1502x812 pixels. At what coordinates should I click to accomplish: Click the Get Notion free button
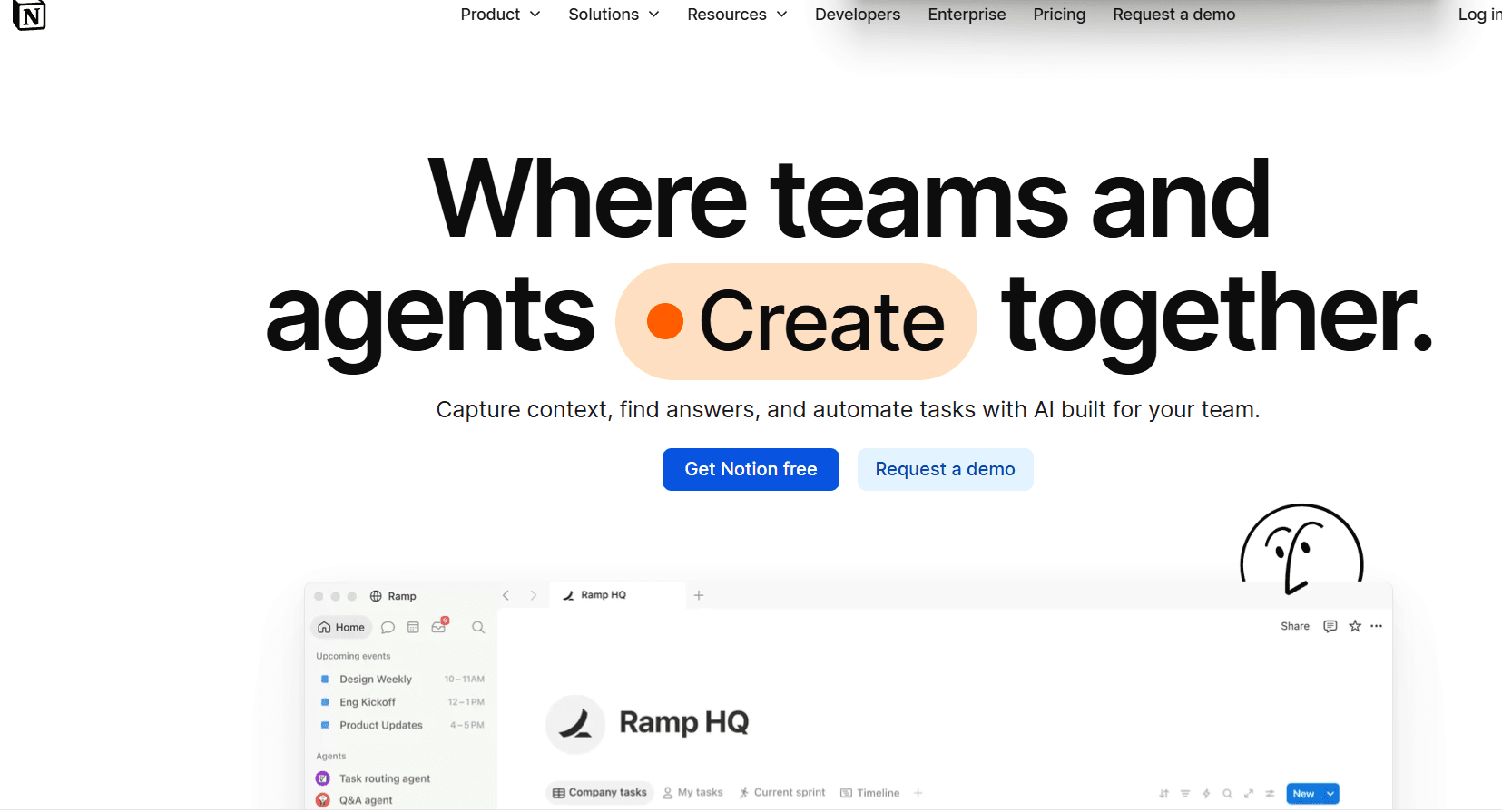click(751, 469)
